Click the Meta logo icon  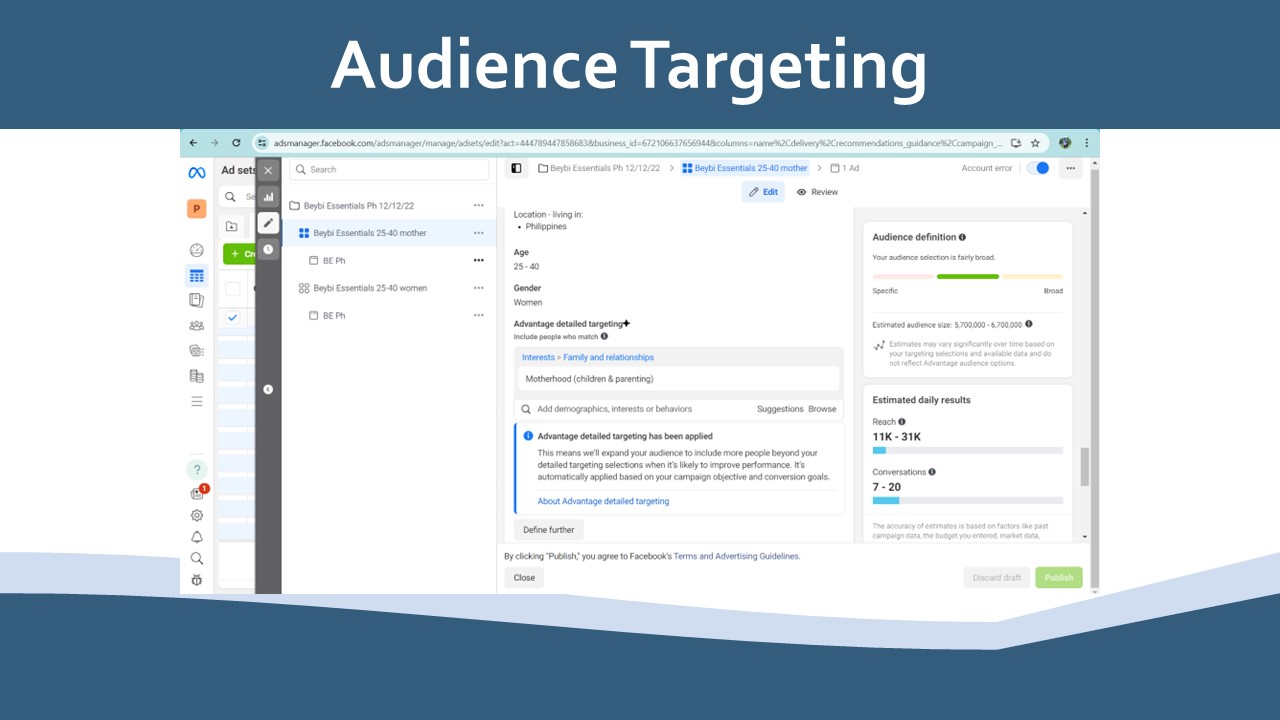click(197, 173)
